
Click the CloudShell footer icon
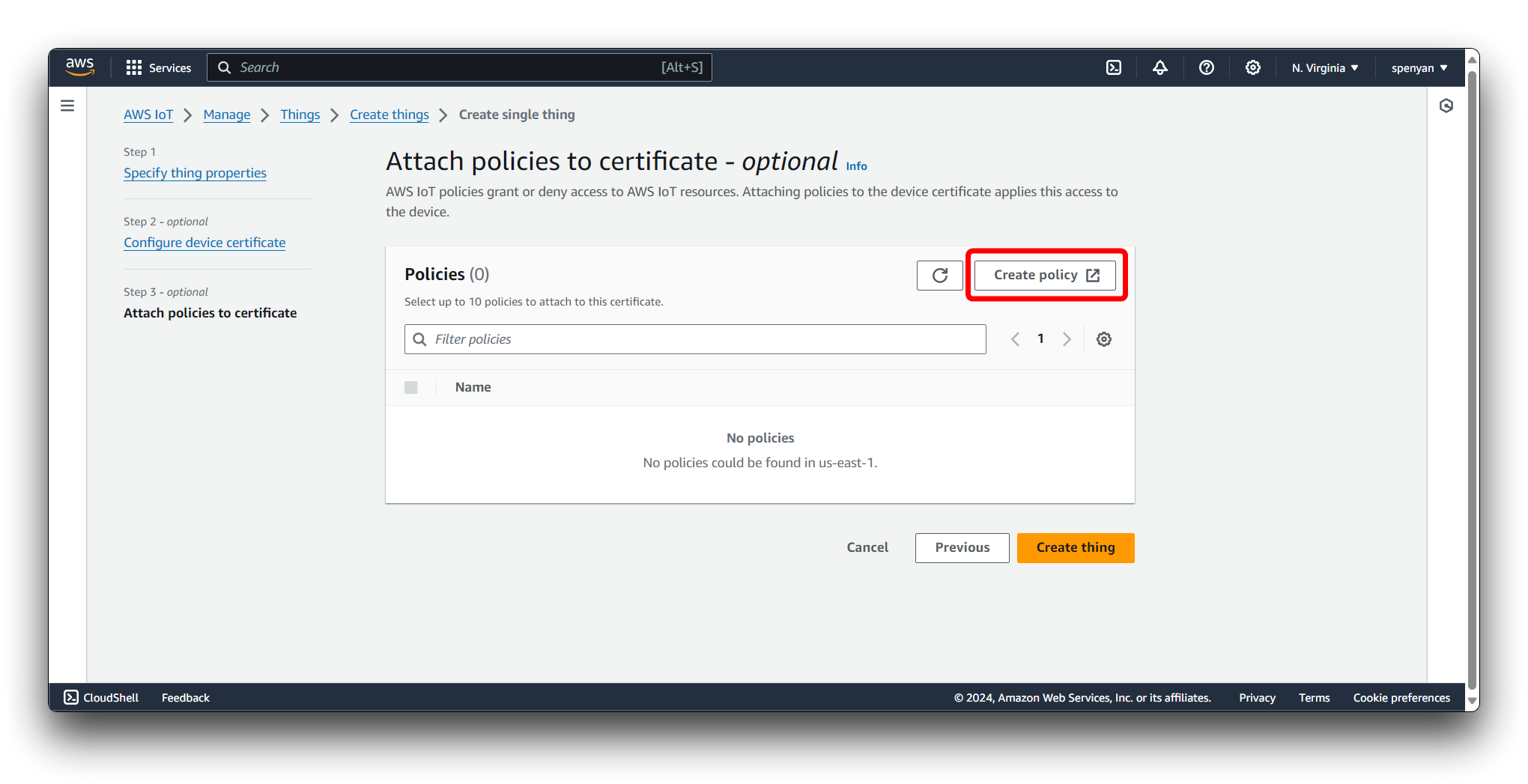71,697
